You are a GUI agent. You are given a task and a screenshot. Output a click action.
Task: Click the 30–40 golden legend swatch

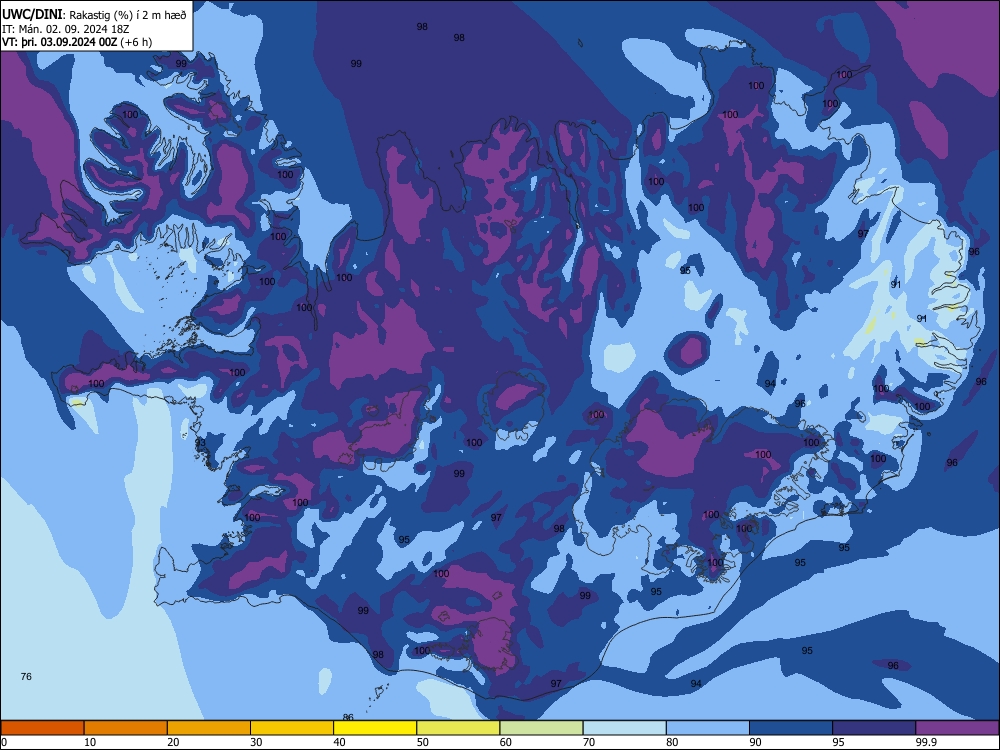pyautogui.click(x=292, y=728)
